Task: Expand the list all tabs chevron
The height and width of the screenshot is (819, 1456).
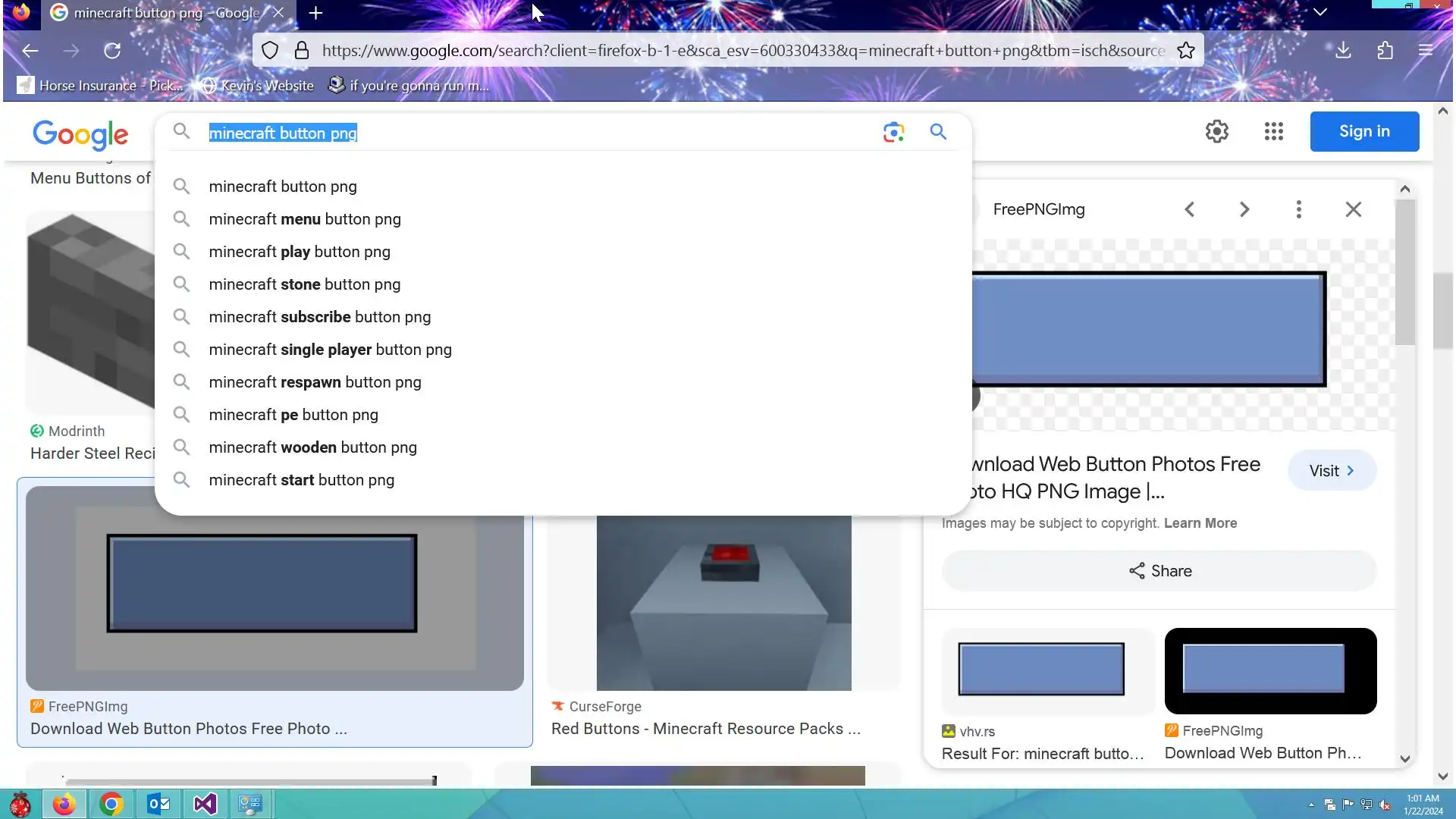Action: tap(1319, 12)
